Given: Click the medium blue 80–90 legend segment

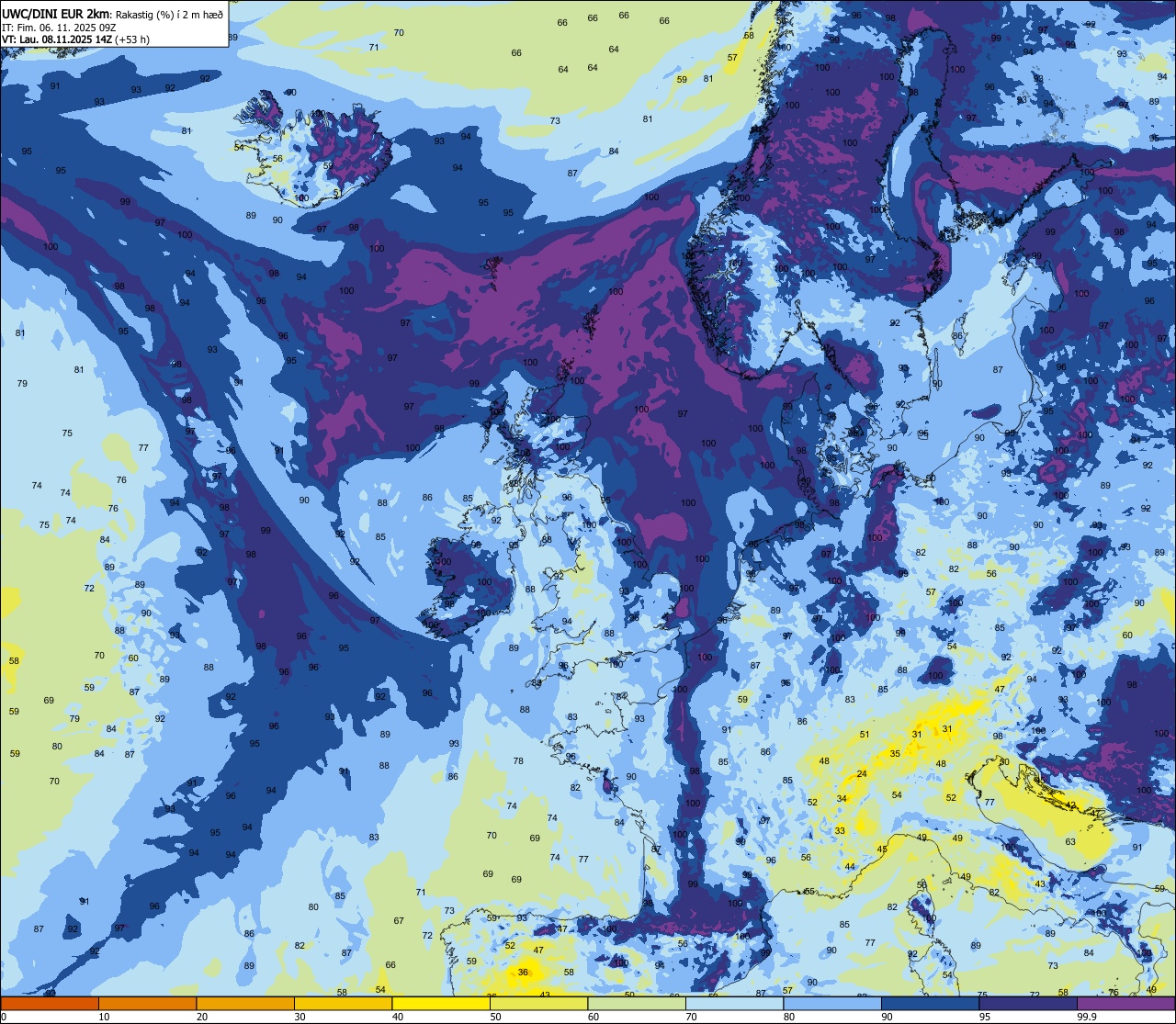Looking at the screenshot, I should (x=832, y=1003).
